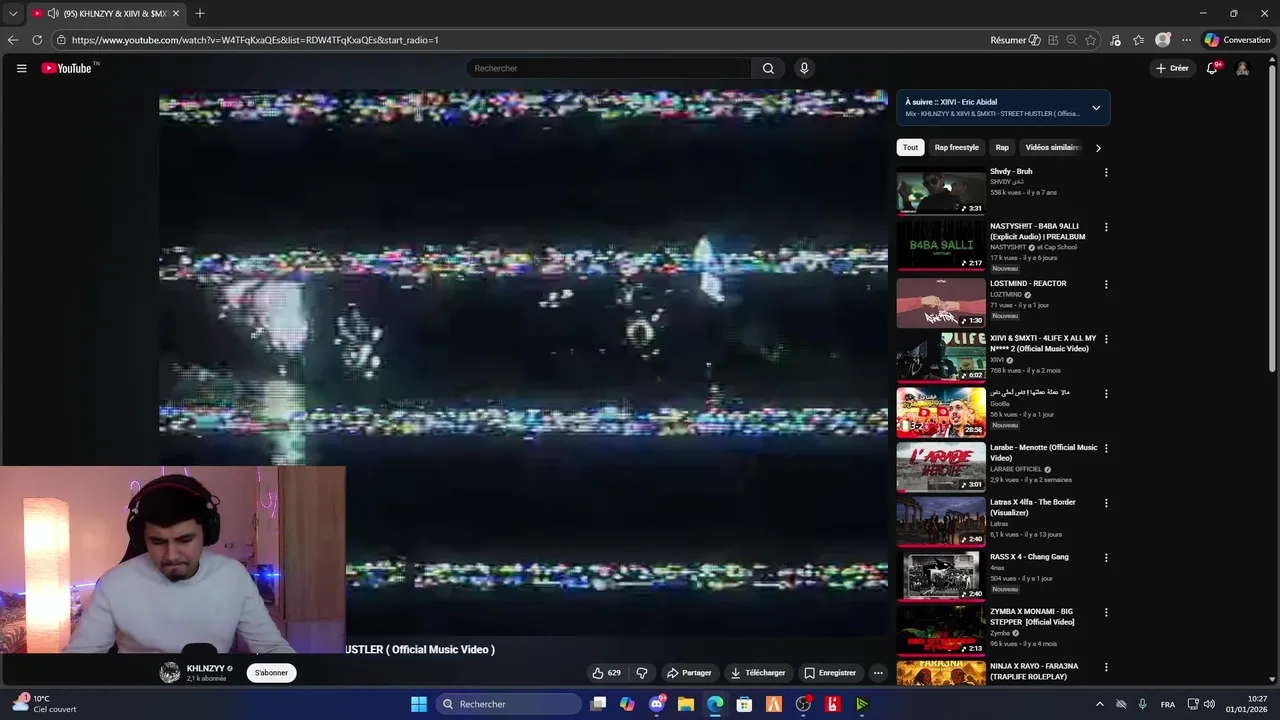Viewport: 1280px width, 720px height.
Task: Open the NASTYSH!IT - B4BA 9ALLI thumbnail
Action: (x=941, y=247)
